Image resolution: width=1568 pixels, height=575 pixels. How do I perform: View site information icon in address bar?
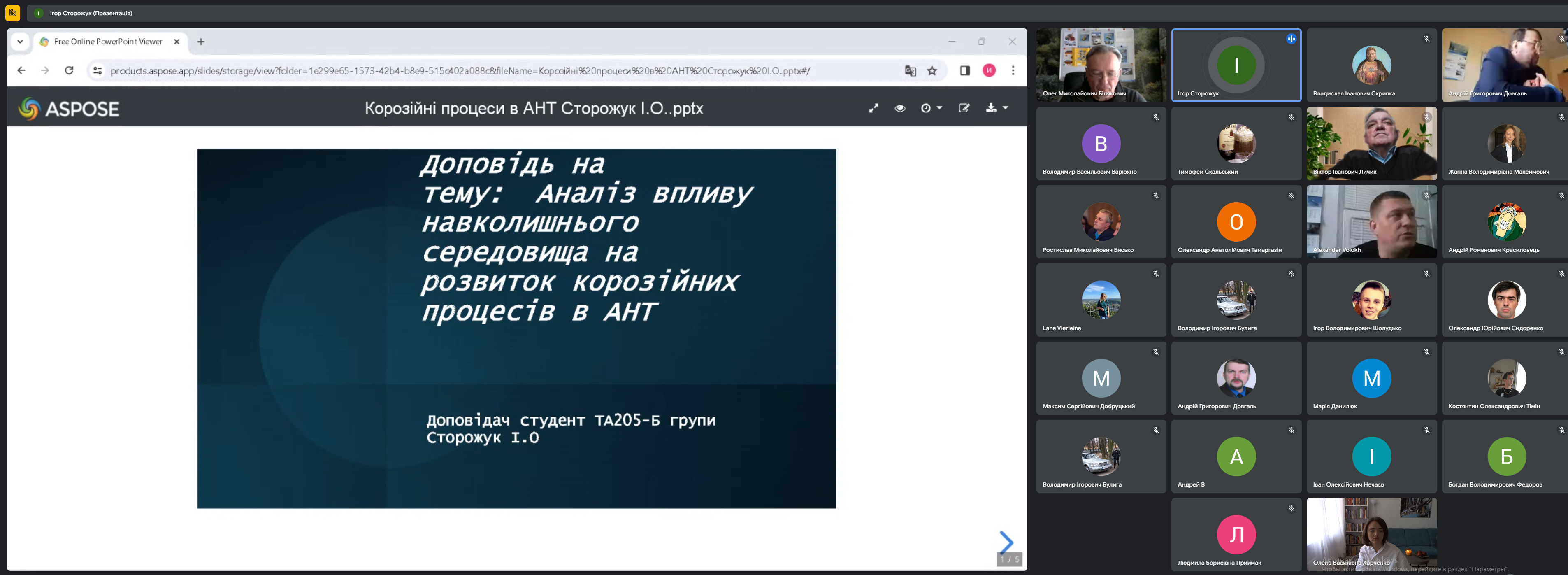click(98, 71)
